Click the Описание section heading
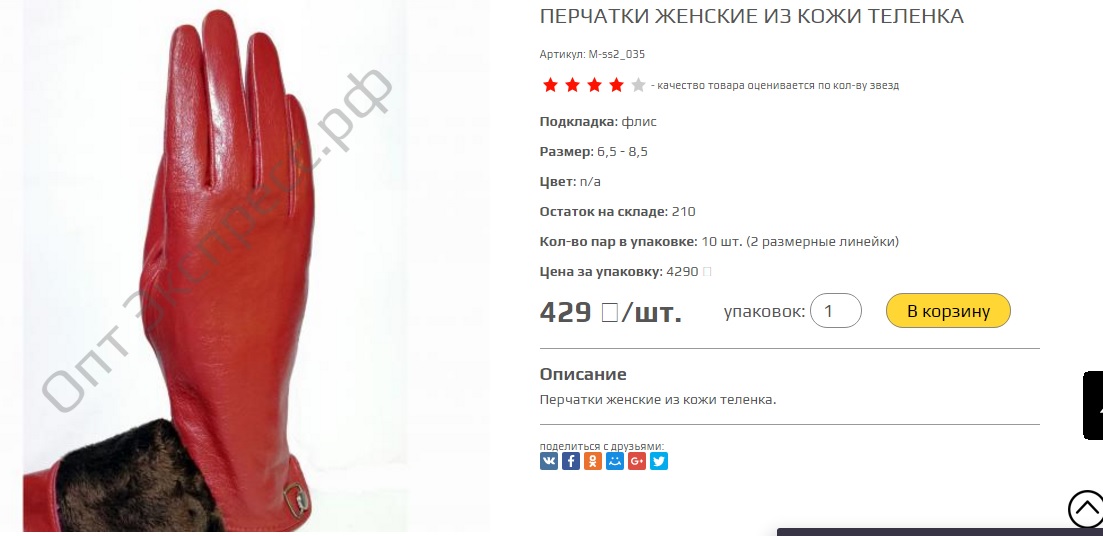 [583, 374]
